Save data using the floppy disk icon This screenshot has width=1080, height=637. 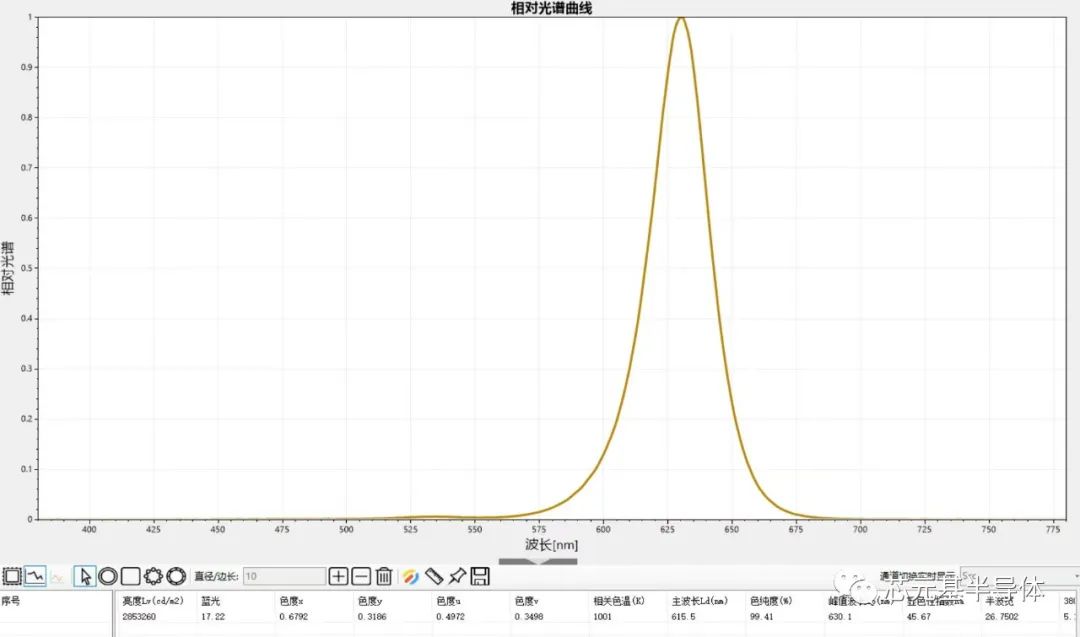[x=480, y=576]
